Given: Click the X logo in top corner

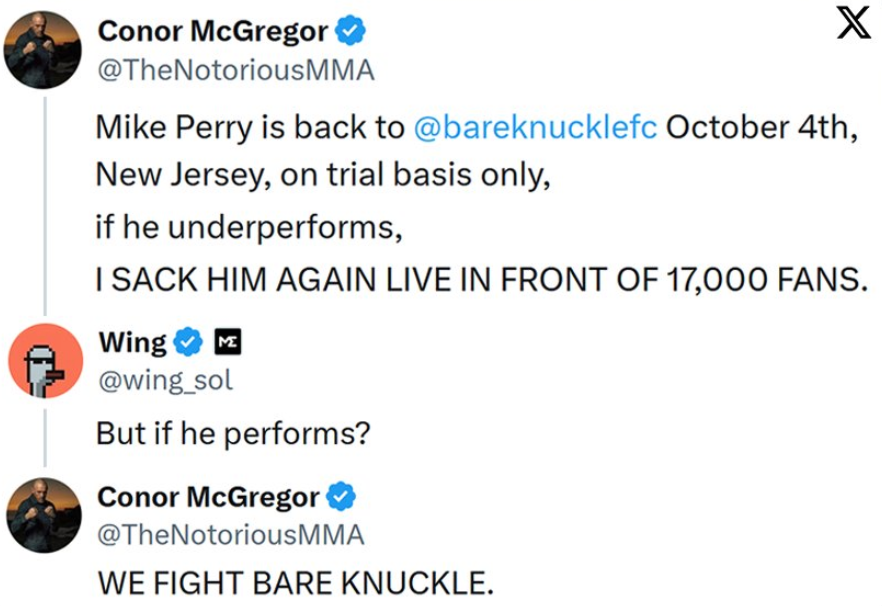Looking at the screenshot, I should 853,22.
